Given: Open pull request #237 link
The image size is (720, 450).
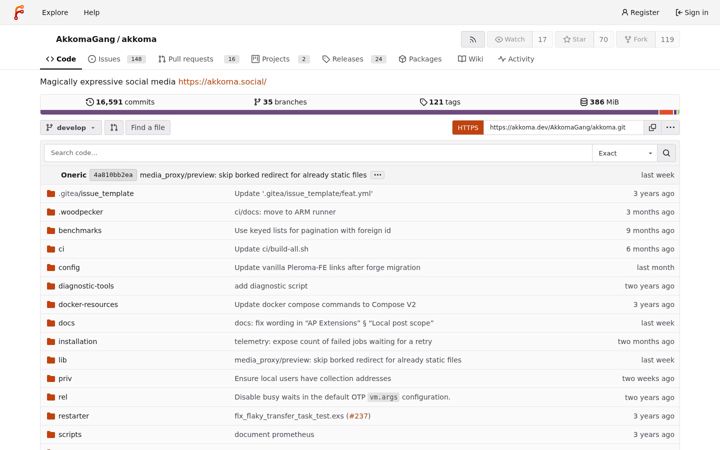Looking at the screenshot, I should pos(358,416).
